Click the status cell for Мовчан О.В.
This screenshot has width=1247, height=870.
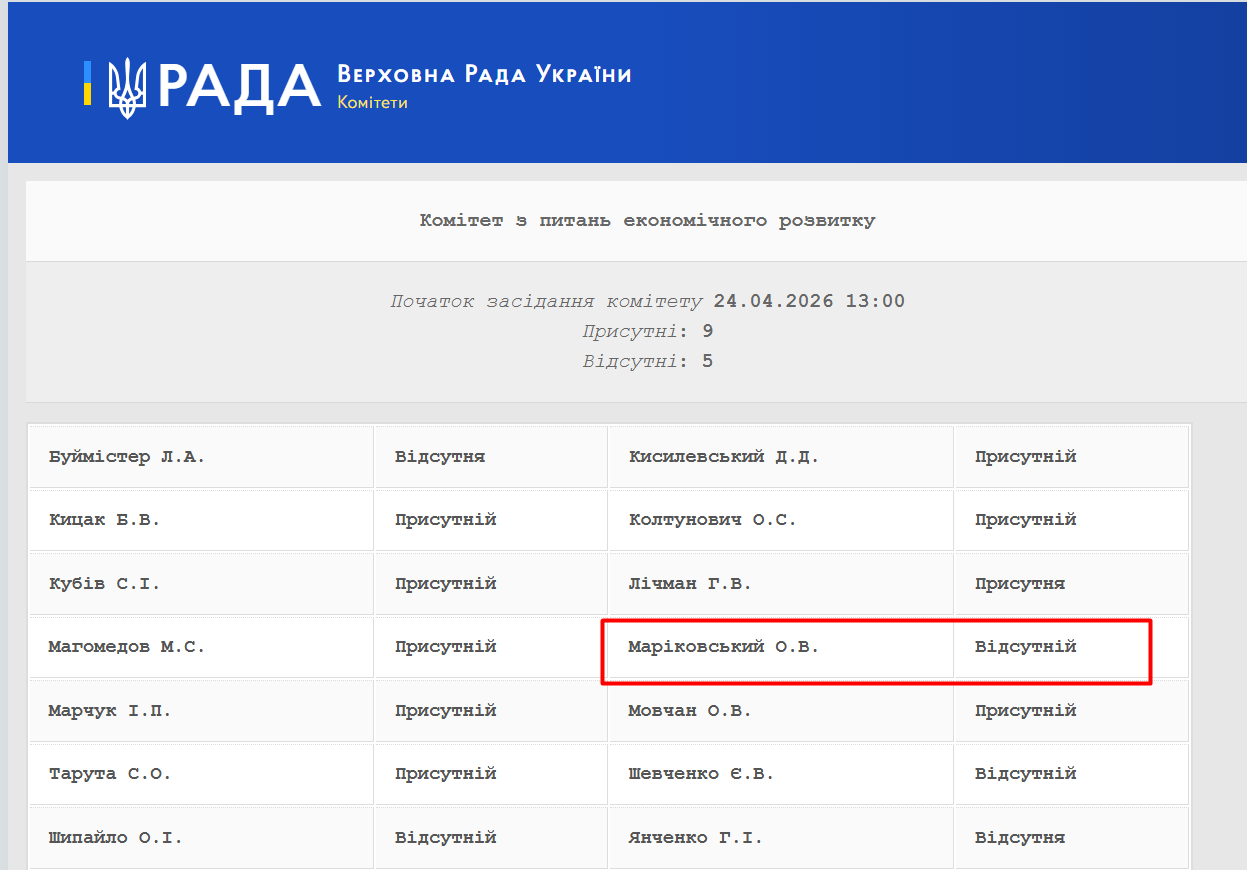(1072, 711)
